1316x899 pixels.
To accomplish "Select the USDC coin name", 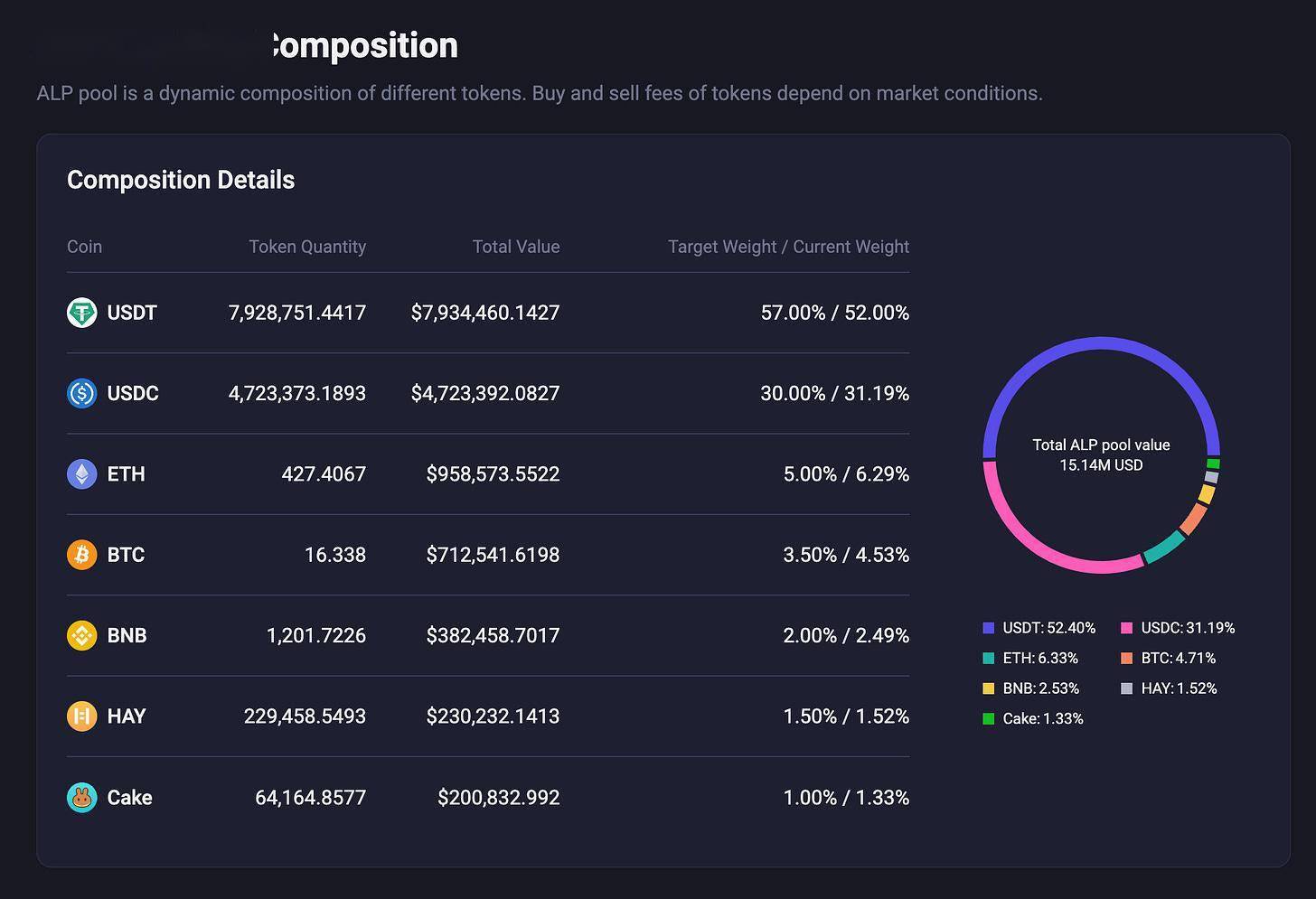I will (x=133, y=393).
